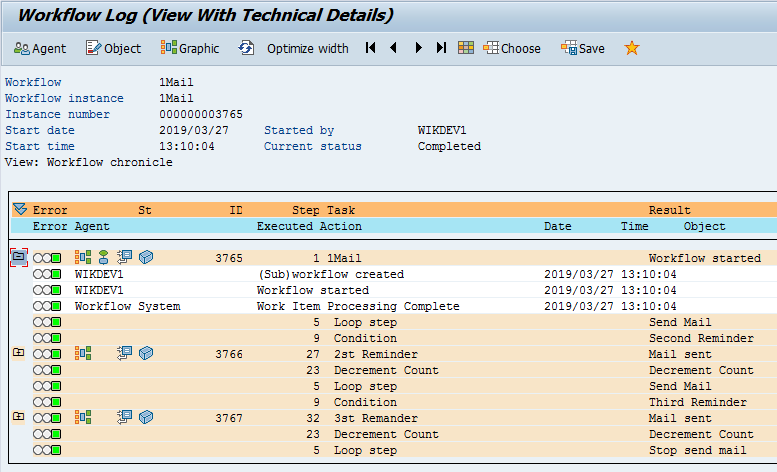Click the 'Step Task' column header
This screenshot has width=777, height=472.
[324, 210]
